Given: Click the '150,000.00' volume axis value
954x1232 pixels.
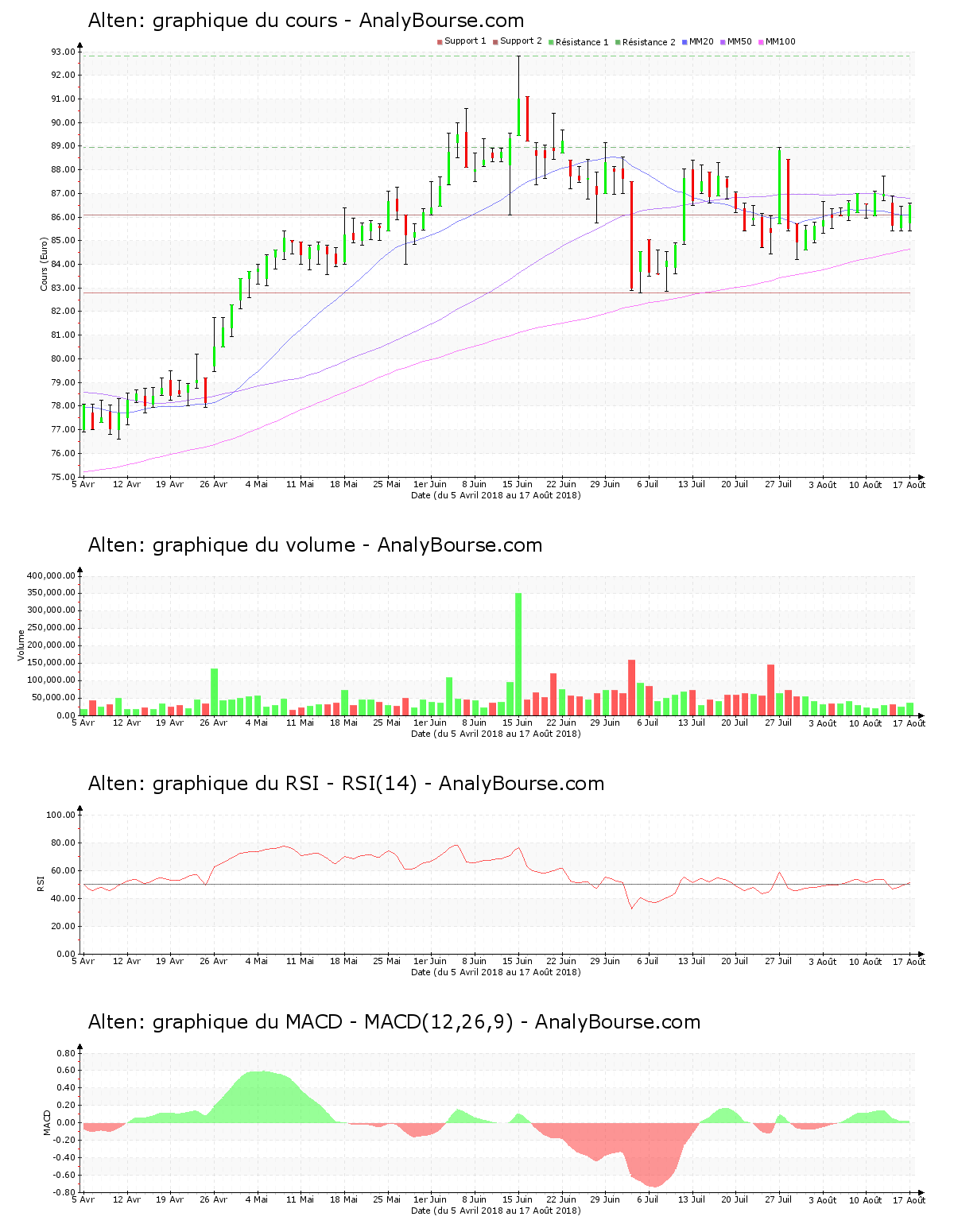Looking at the screenshot, I should 52,663.
